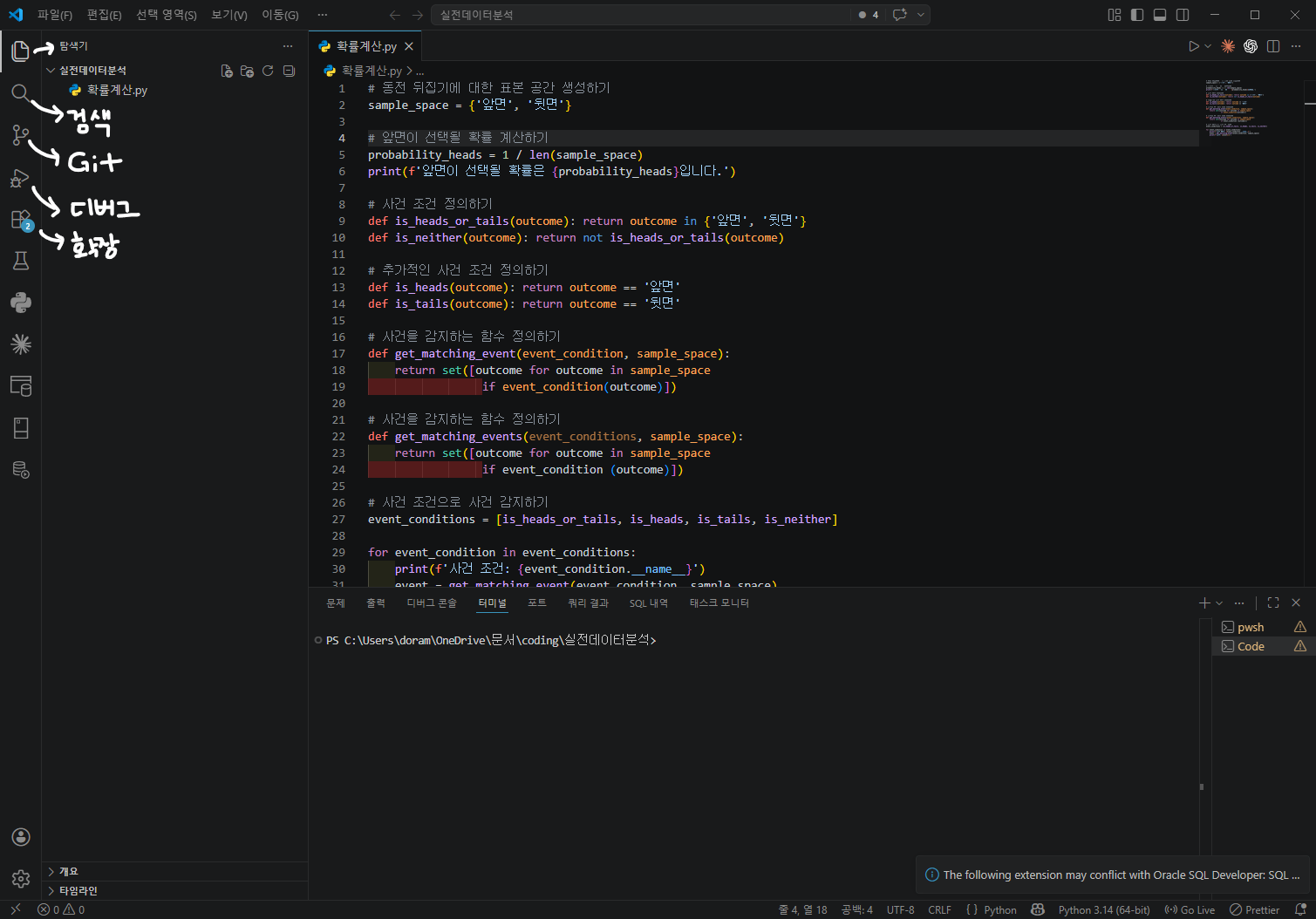Toggle the secondary side bar visibility
Screen dimensions: 1316x919
point(1183,15)
